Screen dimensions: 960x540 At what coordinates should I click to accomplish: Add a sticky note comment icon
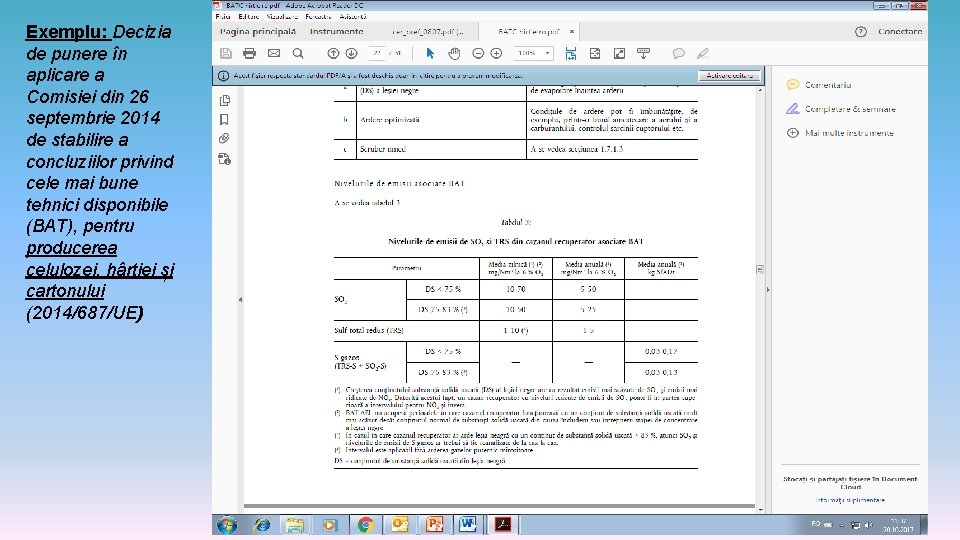[x=678, y=53]
